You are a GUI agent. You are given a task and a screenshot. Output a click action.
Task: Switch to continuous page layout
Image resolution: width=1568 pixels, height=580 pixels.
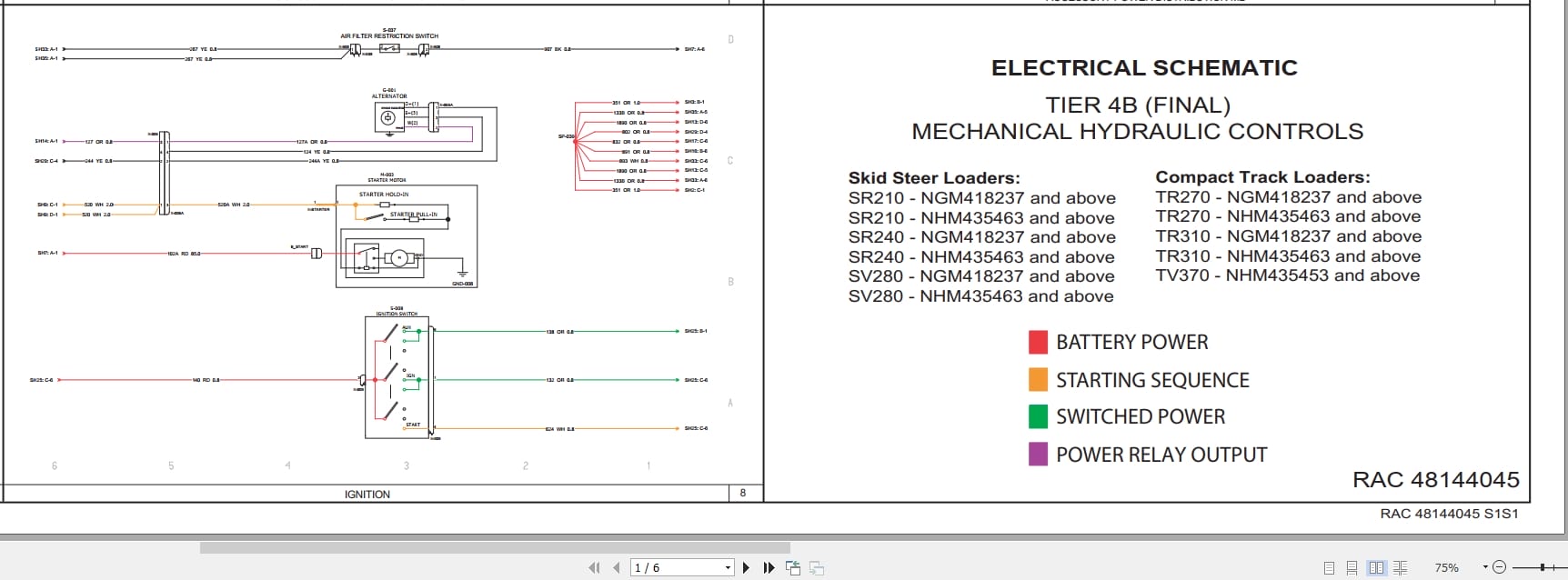click(1352, 567)
